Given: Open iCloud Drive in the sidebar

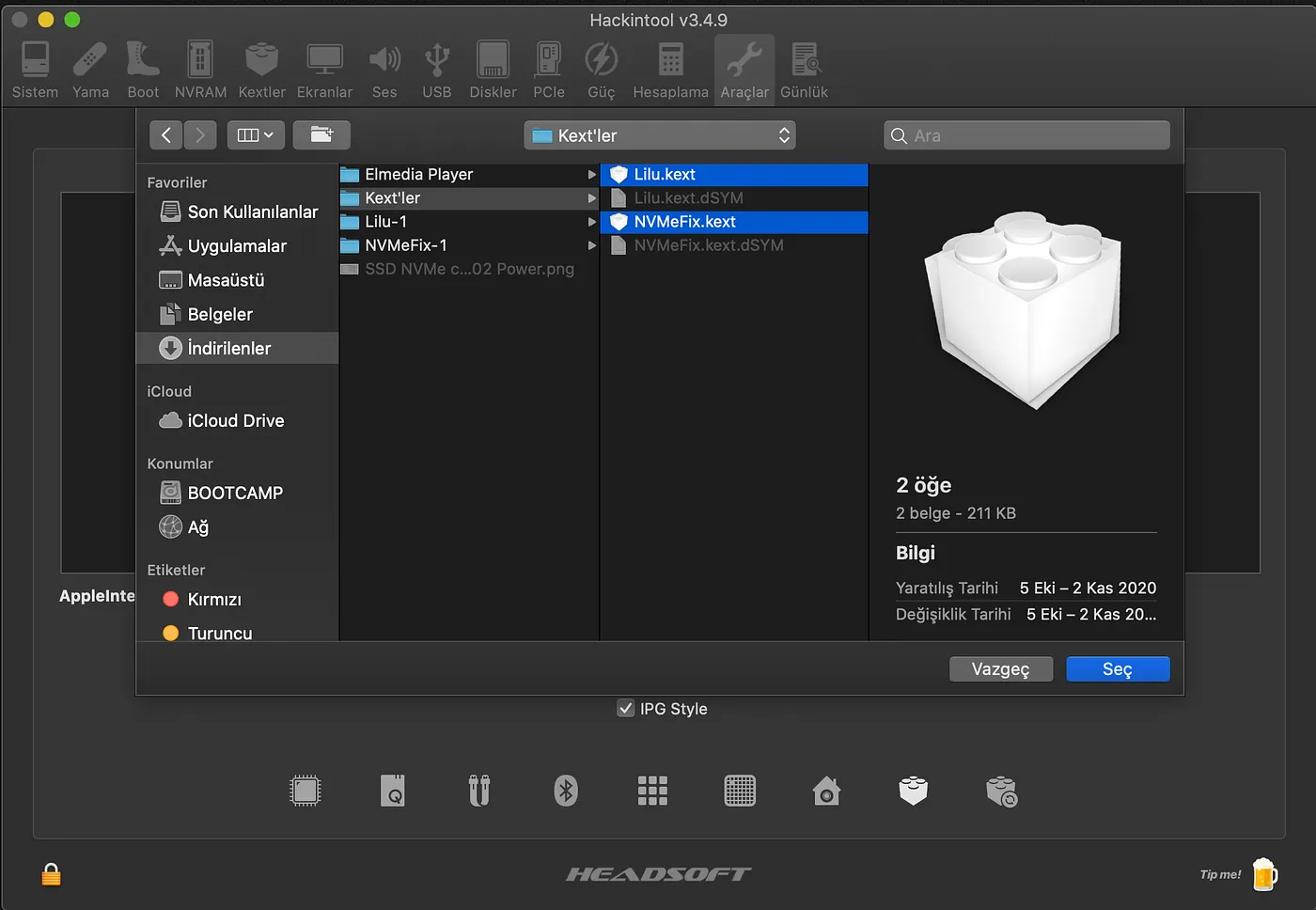Looking at the screenshot, I should [x=238, y=420].
